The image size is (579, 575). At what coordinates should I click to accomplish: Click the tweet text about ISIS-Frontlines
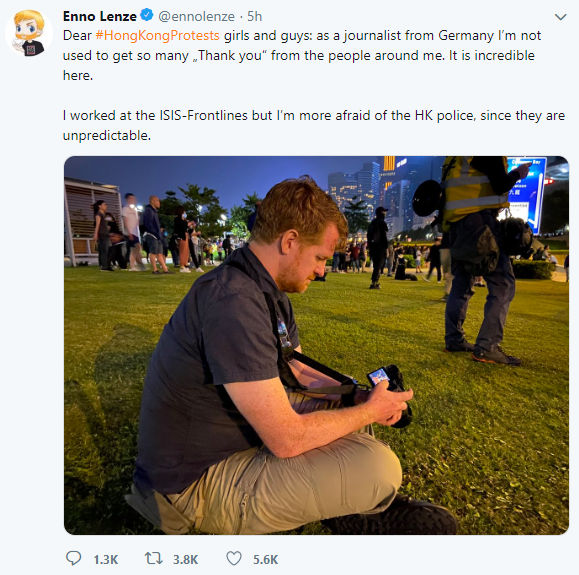[x=314, y=126]
